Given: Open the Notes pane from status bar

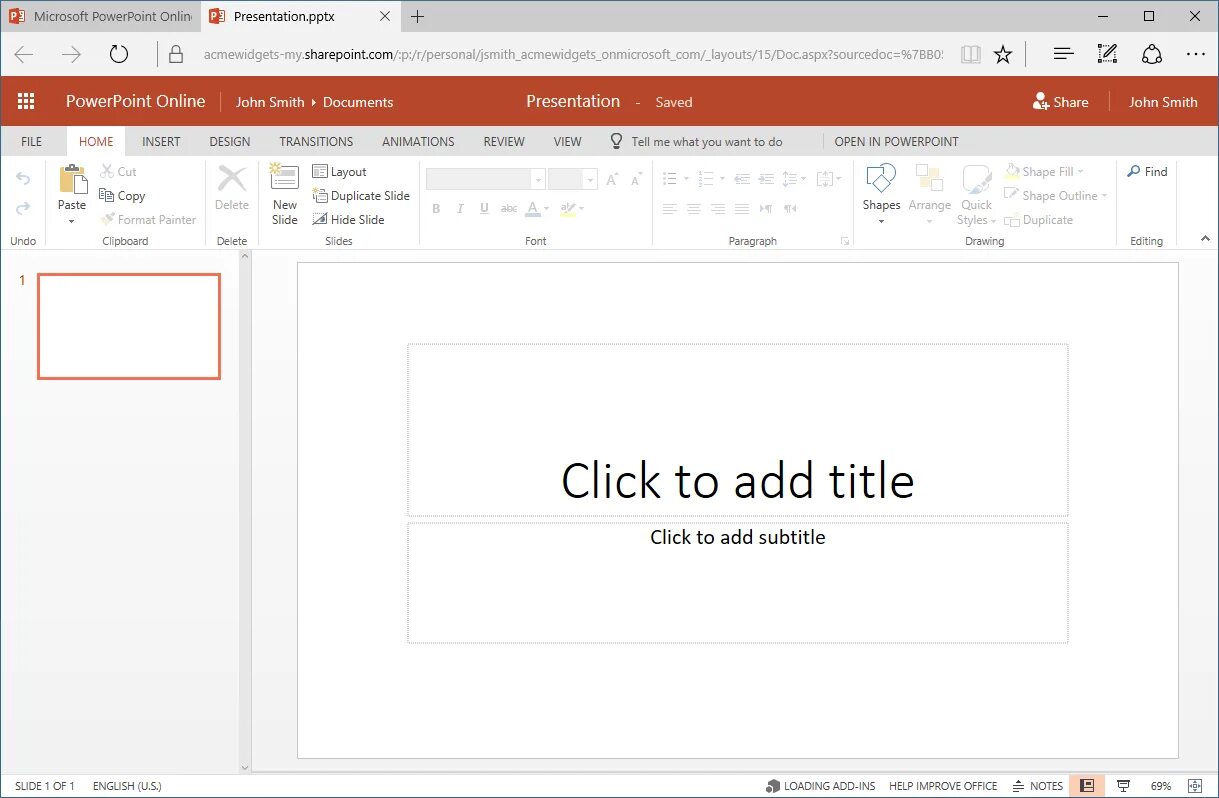Looking at the screenshot, I should tap(1038, 786).
